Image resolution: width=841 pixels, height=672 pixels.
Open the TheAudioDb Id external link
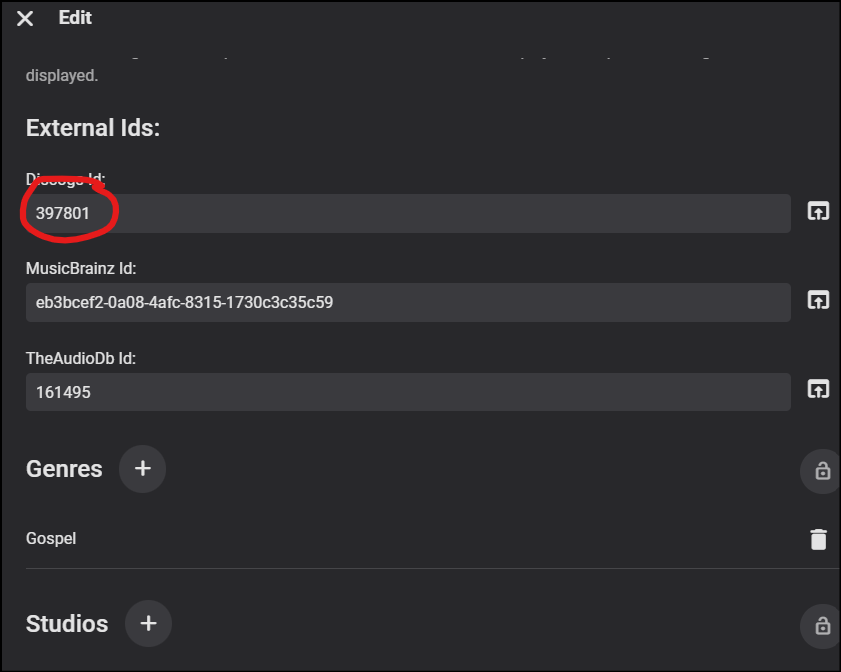pos(818,390)
